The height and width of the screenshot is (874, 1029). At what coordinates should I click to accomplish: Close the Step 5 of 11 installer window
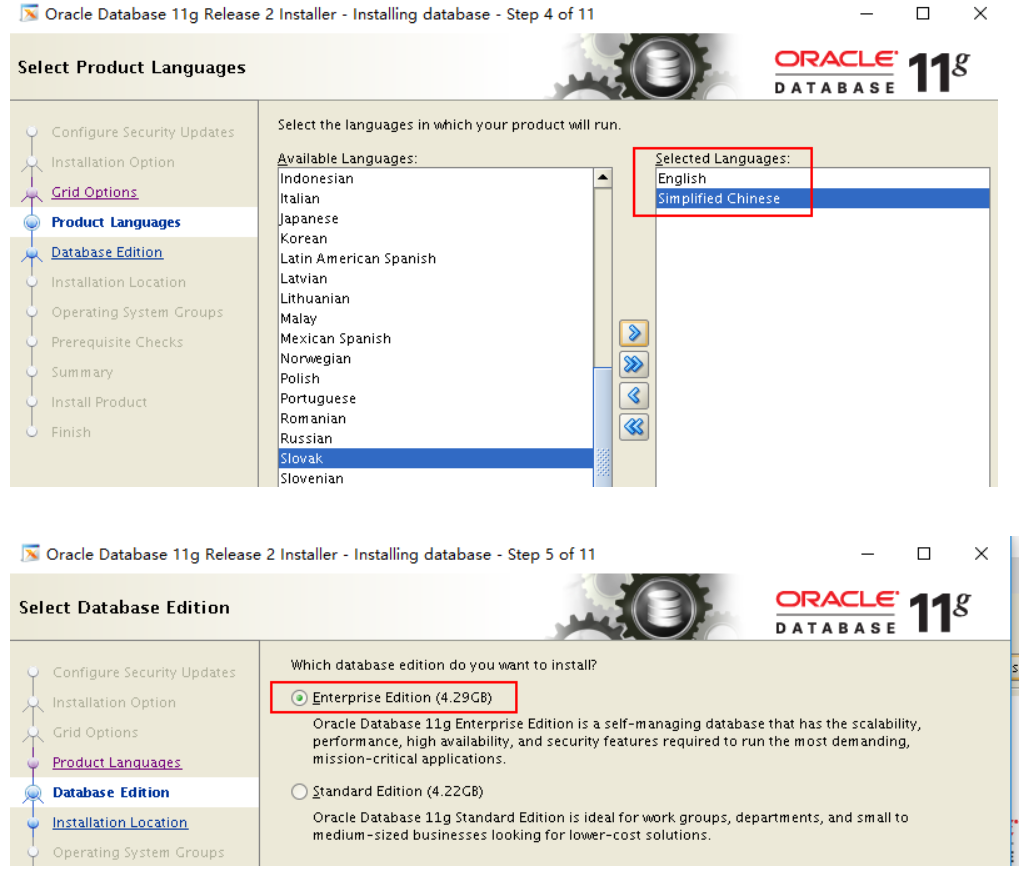(x=981, y=554)
